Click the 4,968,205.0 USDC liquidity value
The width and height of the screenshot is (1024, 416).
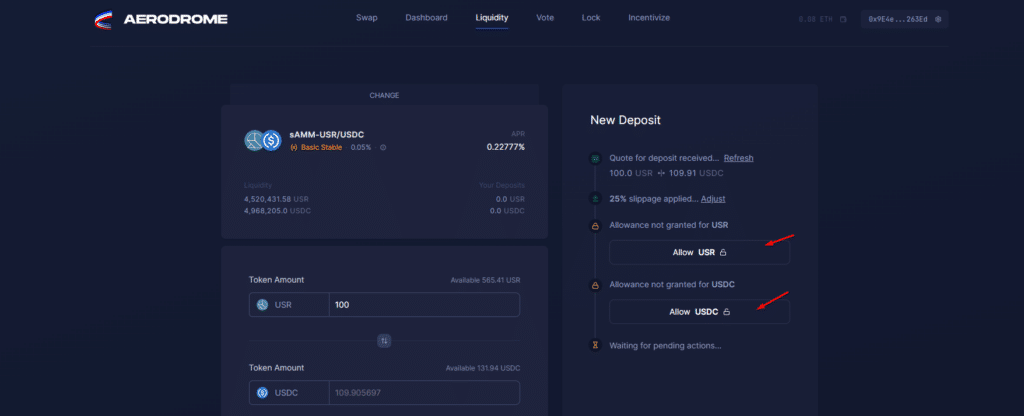tap(277, 211)
